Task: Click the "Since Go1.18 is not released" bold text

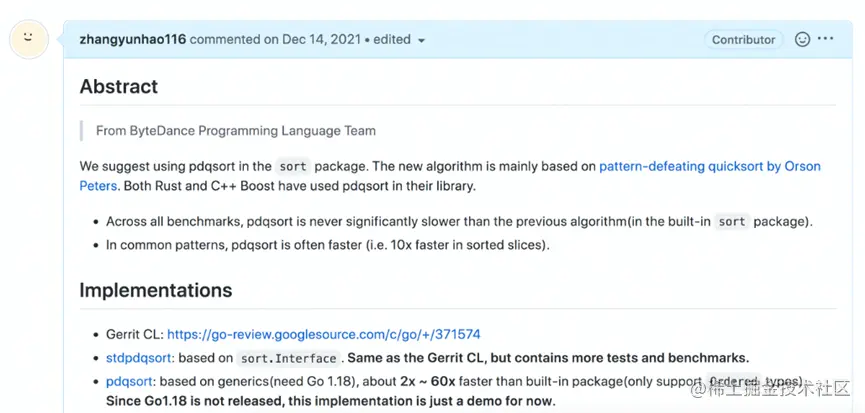Action: 330,401
